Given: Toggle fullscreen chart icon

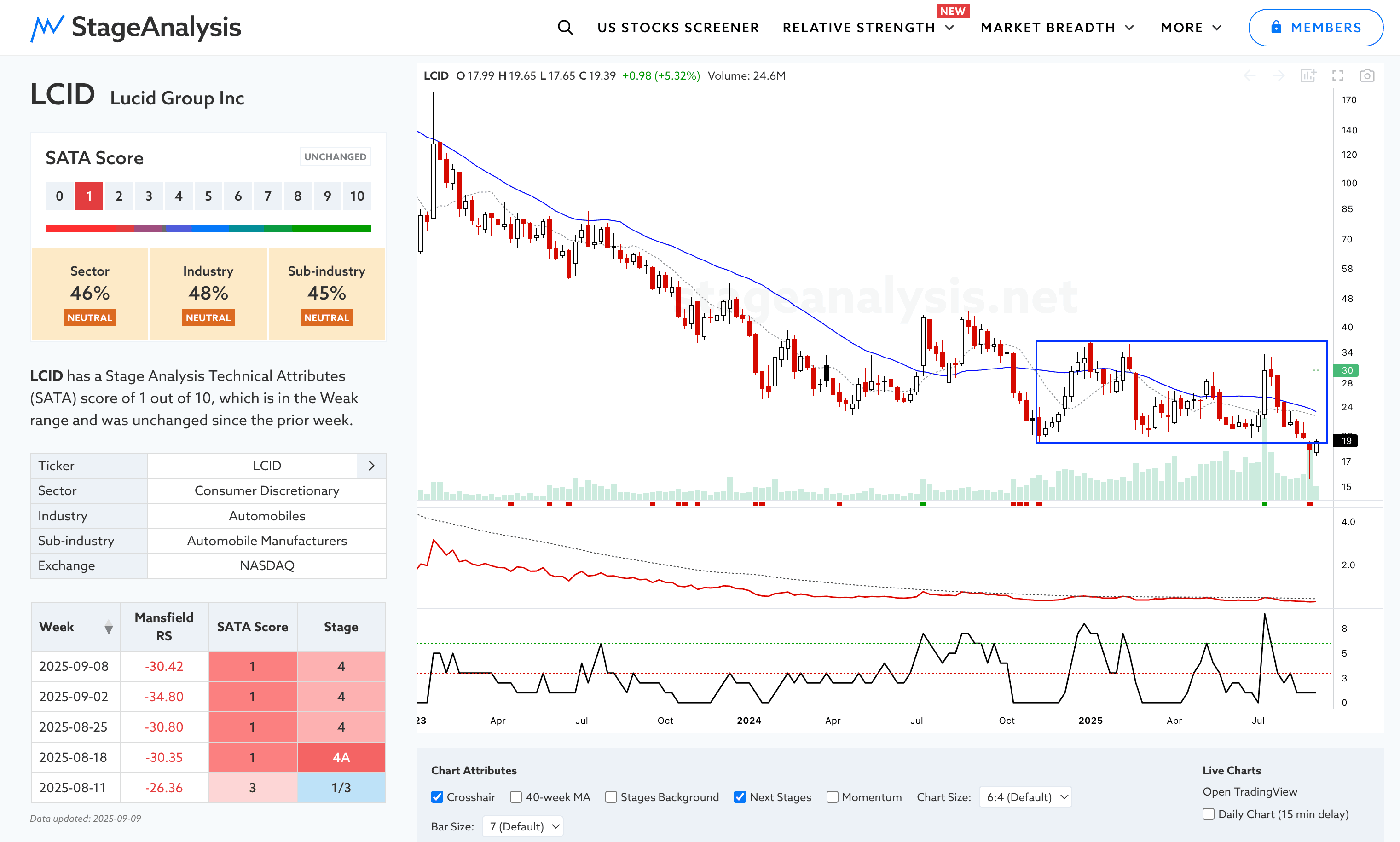Looking at the screenshot, I should (x=1337, y=75).
